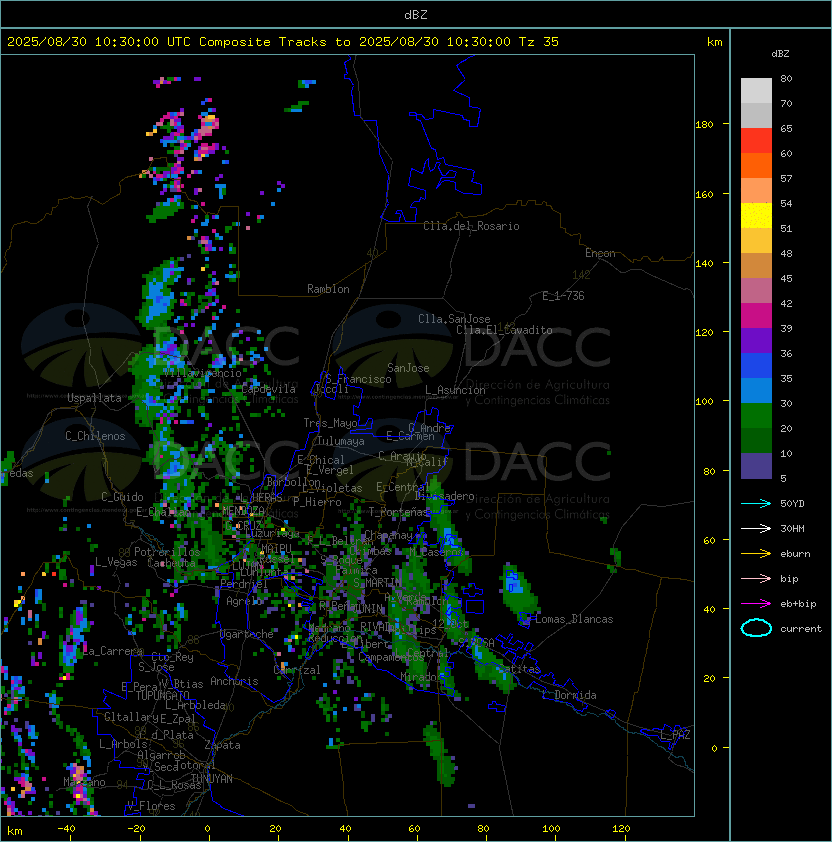Click the pink bip arrow in the legend
Viewport: 832px width, 842px height.
coord(756,579)
